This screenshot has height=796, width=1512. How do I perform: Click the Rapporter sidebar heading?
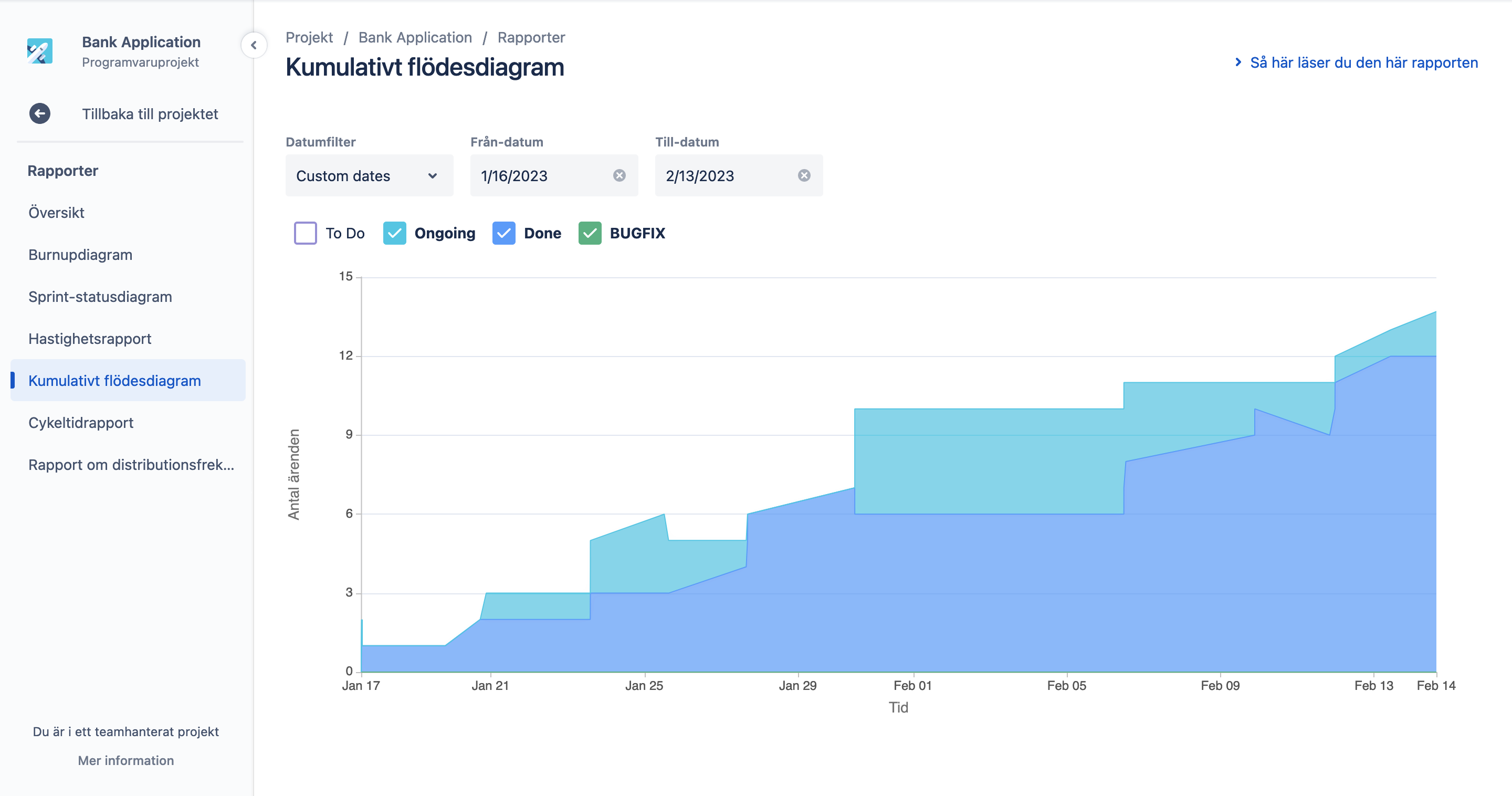[63, 171]
